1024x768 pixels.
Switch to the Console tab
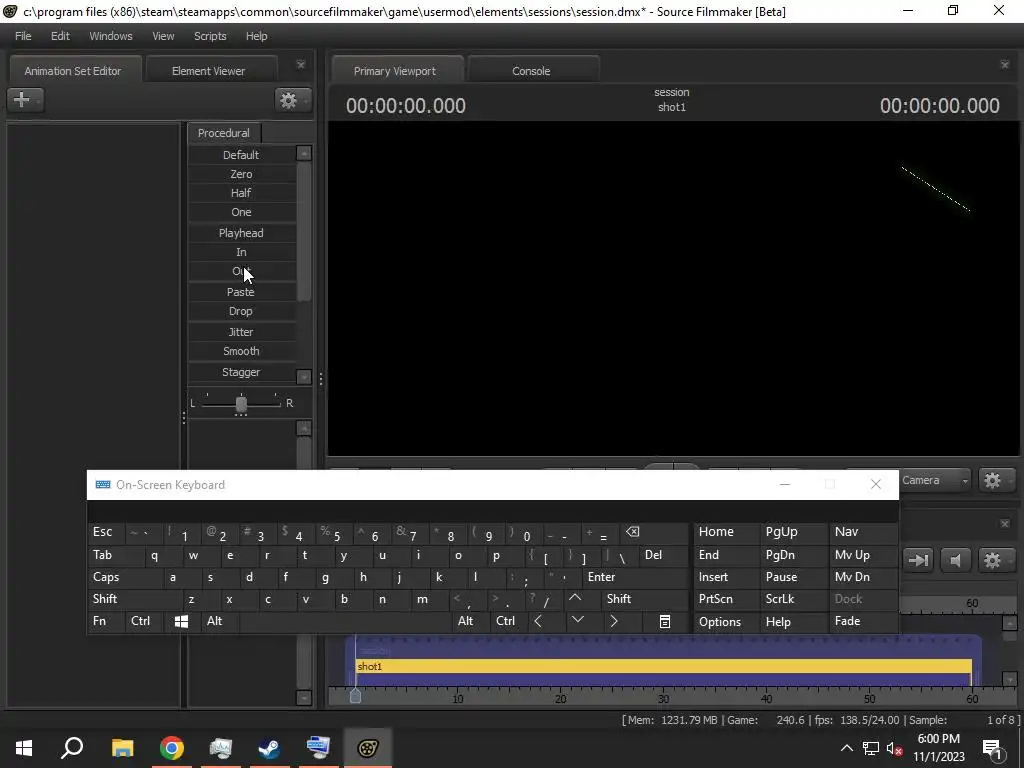(x=531, y=71)
